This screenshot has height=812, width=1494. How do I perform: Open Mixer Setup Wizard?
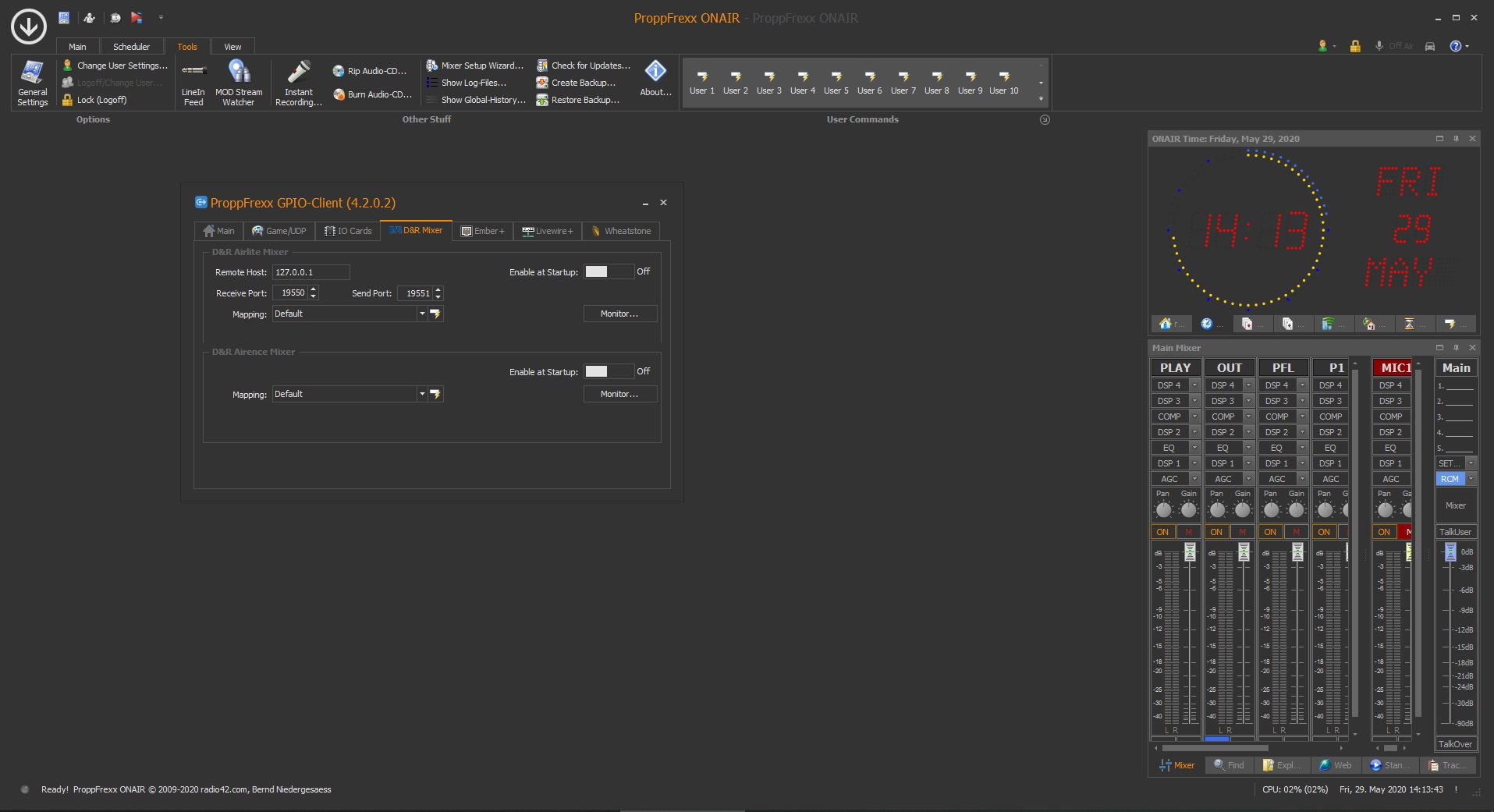point(475,66)
